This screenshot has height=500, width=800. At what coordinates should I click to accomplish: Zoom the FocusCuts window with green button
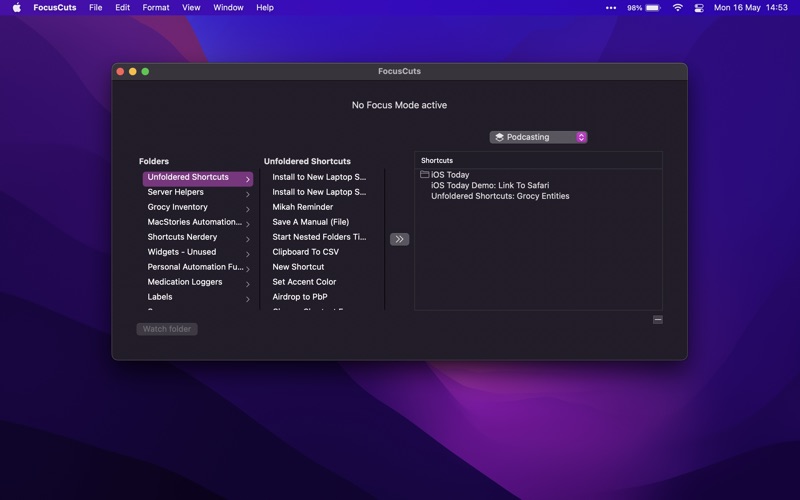pos(145,71)
